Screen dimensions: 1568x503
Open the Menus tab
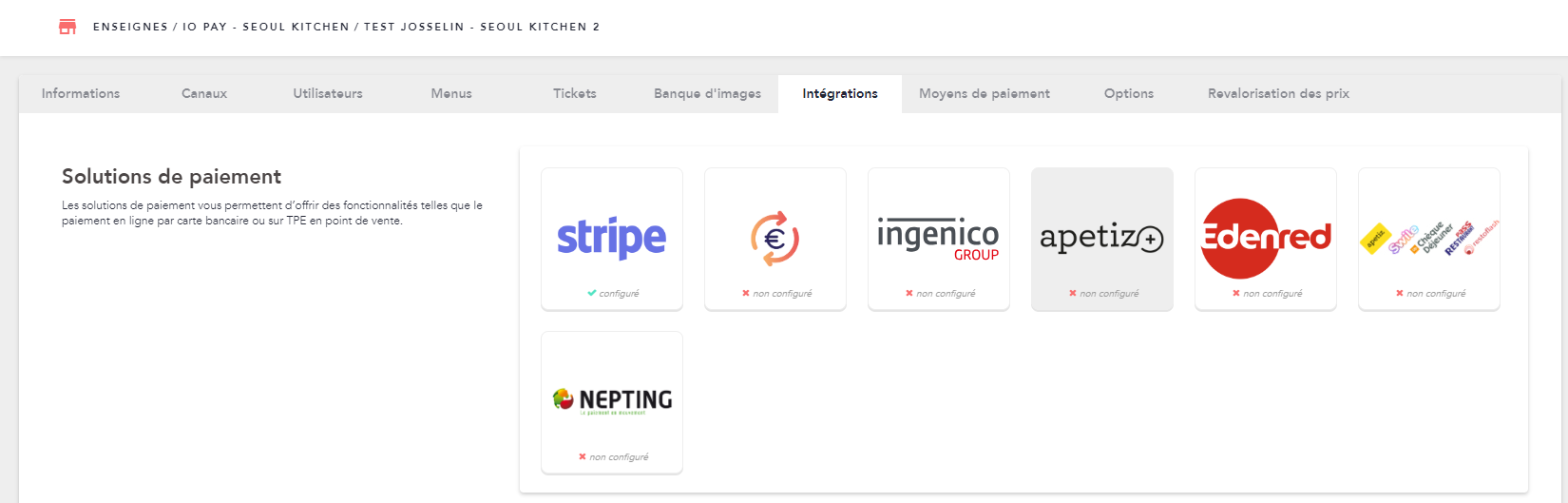(x=451, y=93)
